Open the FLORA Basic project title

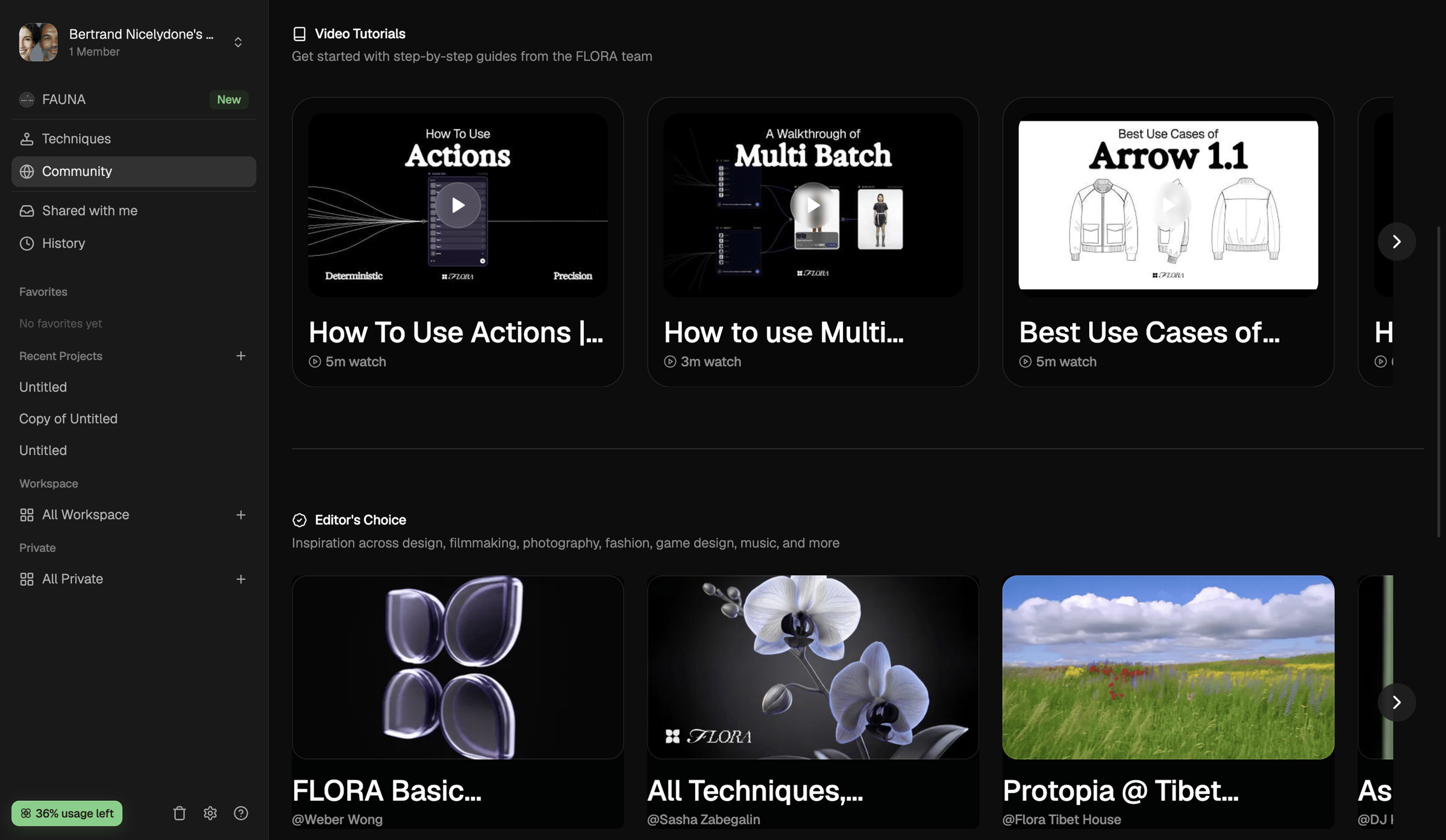[387, 791]
